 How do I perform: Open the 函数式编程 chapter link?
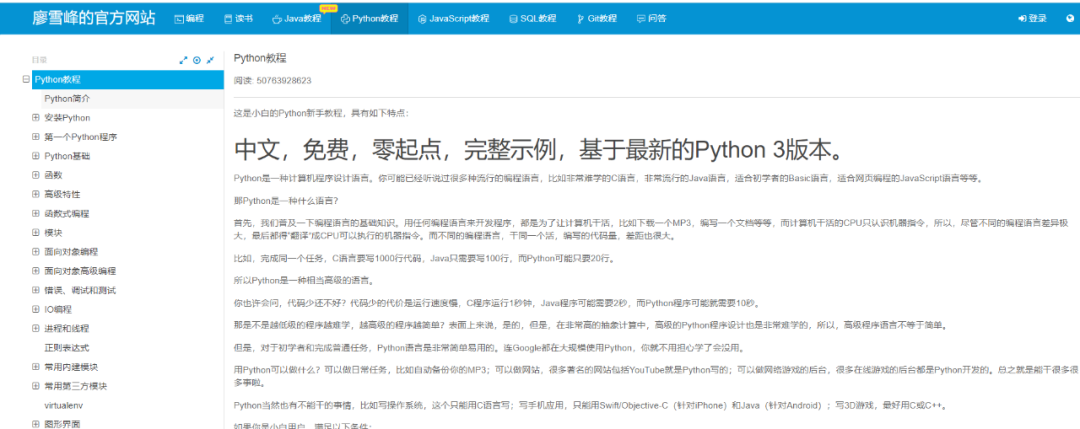(x=67, y=213)
